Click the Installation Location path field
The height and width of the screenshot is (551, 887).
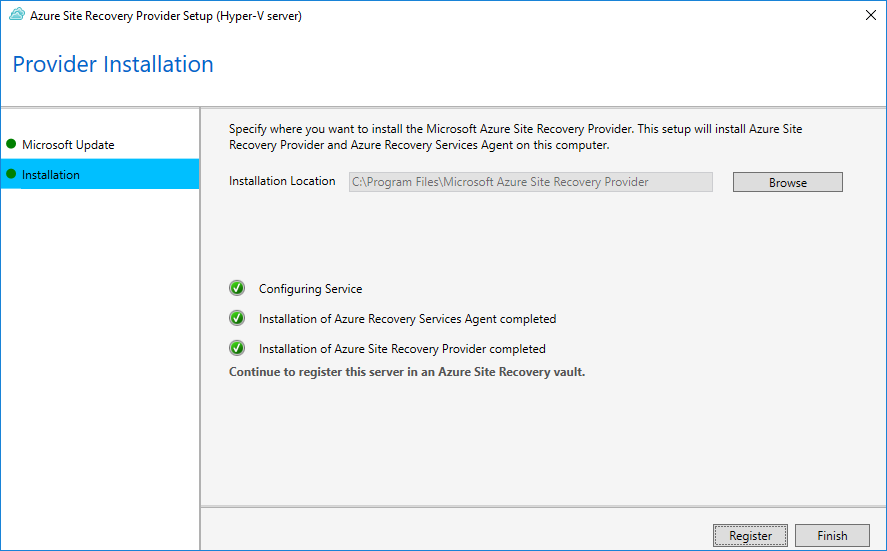[531, 182]
